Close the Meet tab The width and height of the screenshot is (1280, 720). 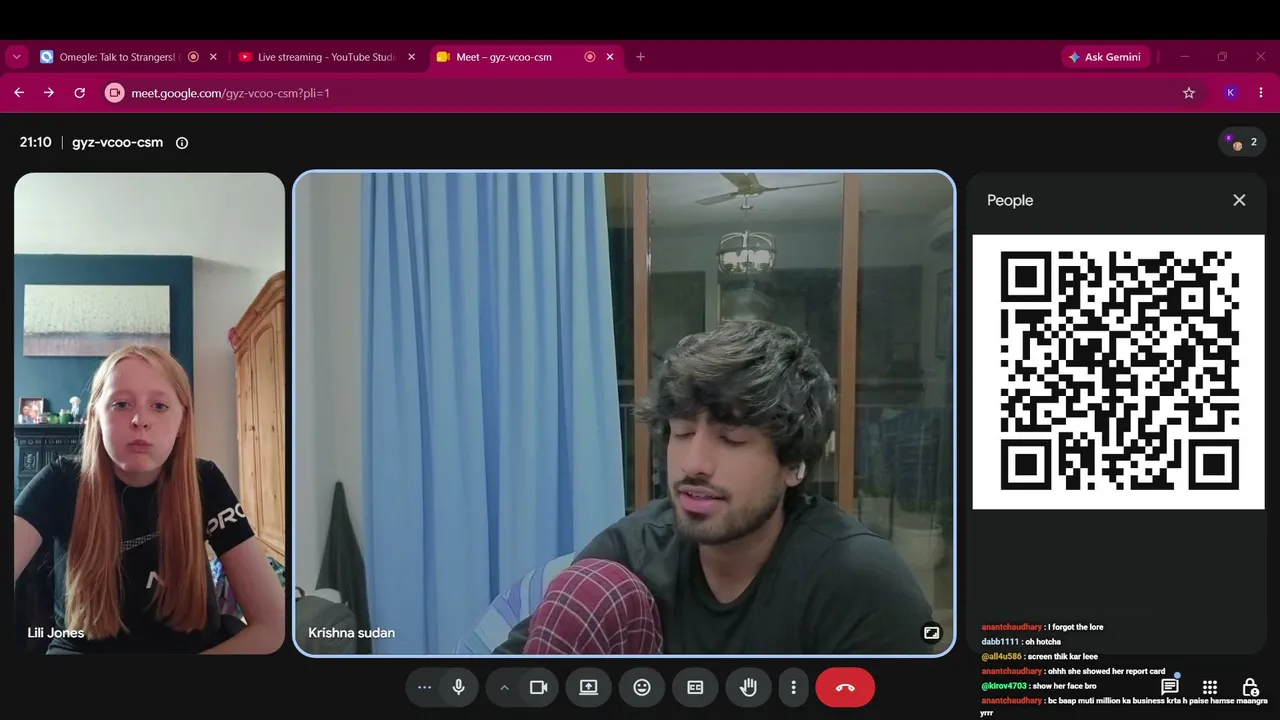click(x=610, y=57)
